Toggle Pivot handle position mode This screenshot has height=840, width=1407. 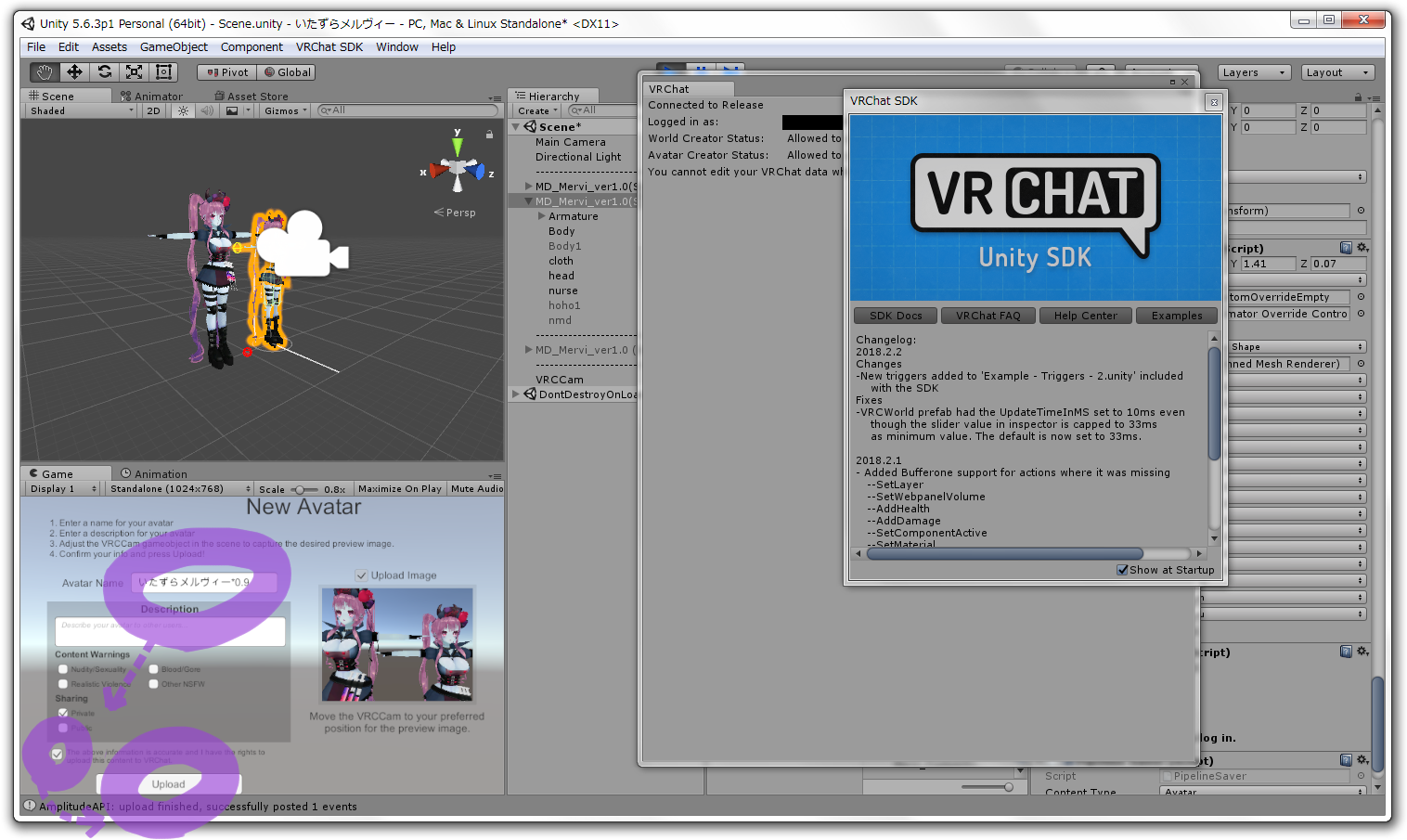(x=226, y=72)
